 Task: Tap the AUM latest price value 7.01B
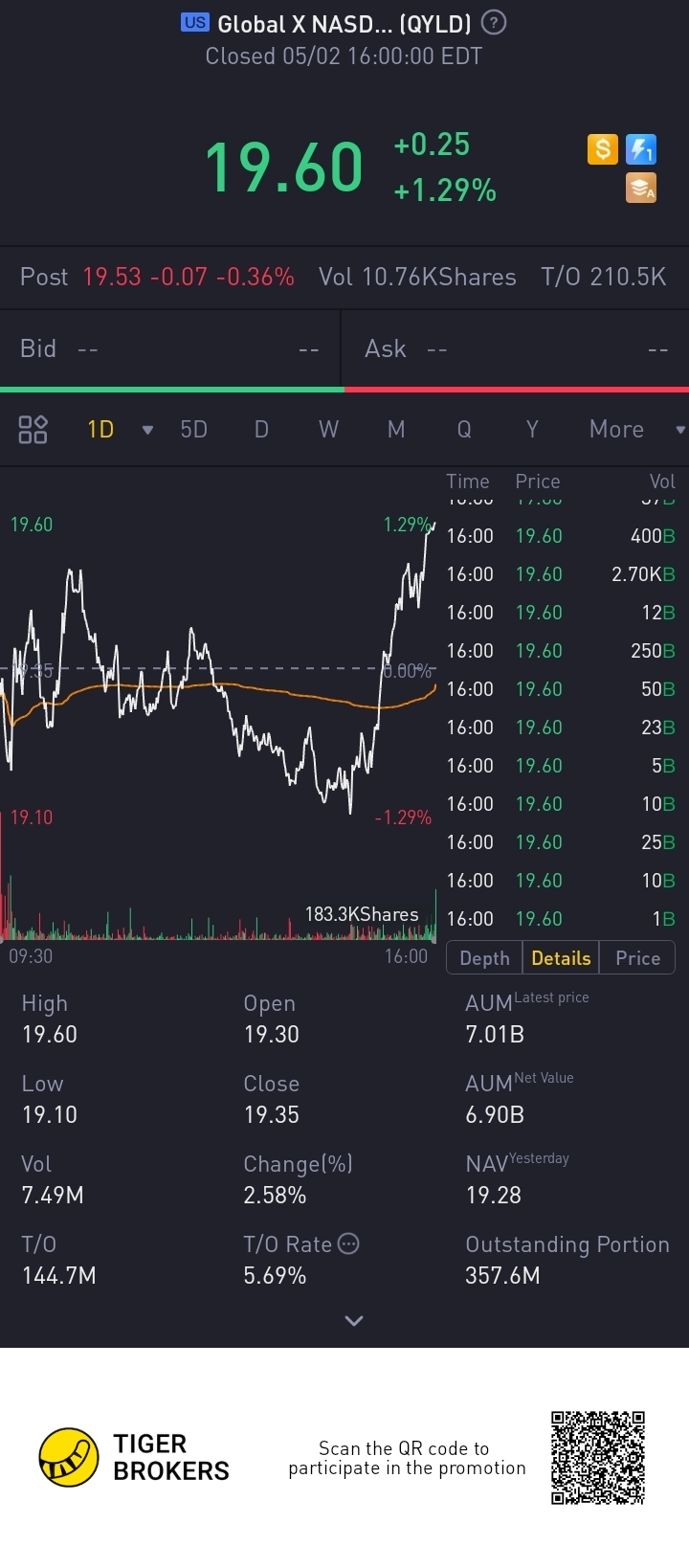click(495, 1034)
